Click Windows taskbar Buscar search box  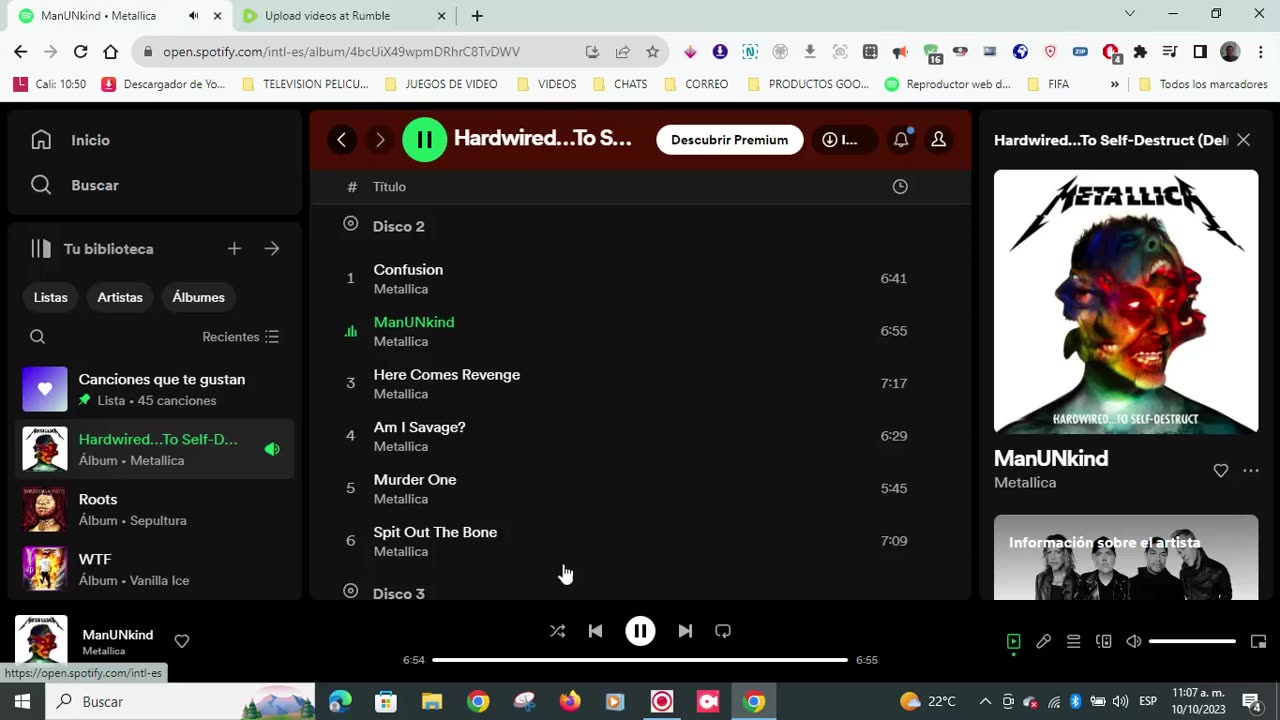click(x=180, y=701)
